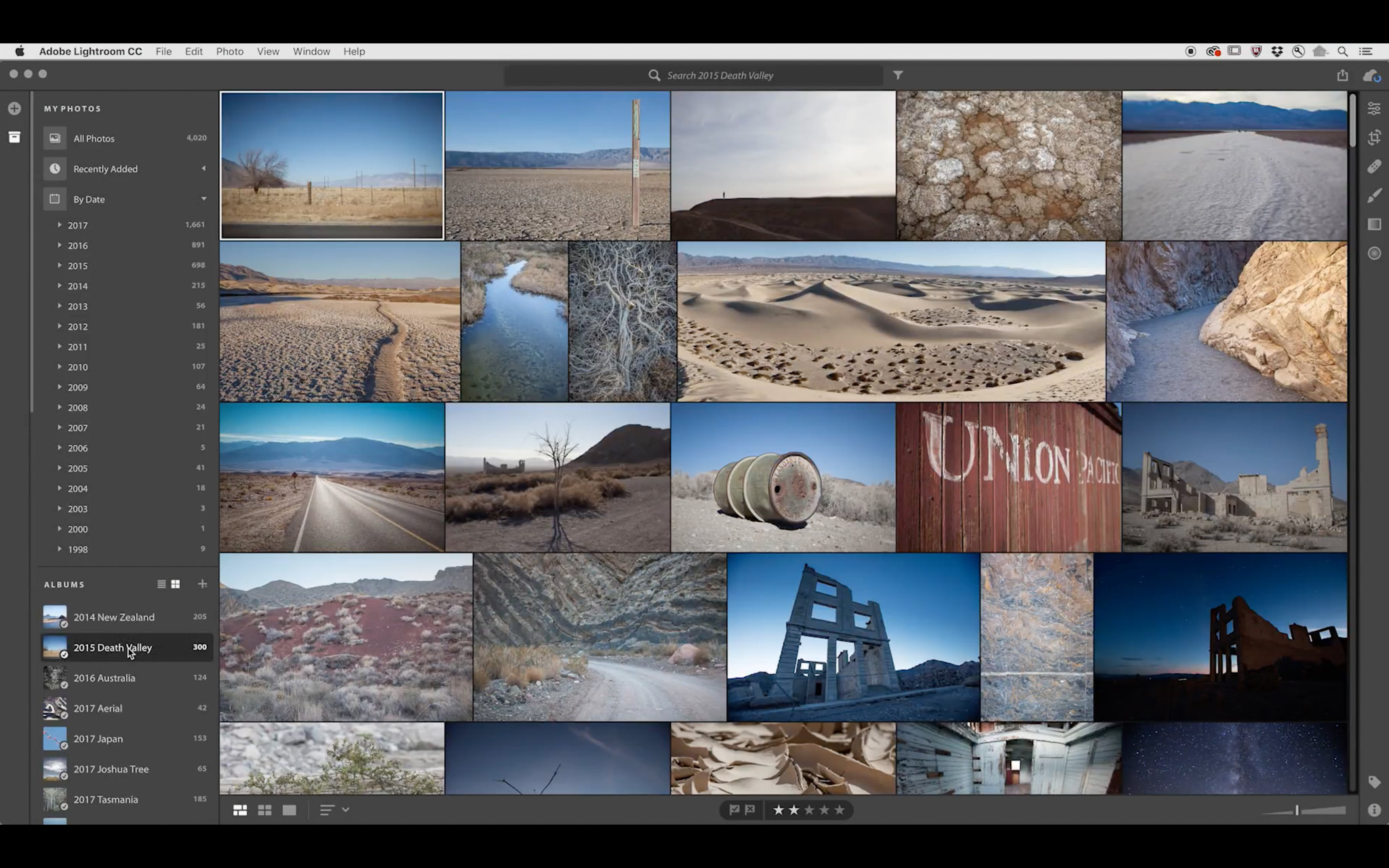The width and height of the screenshot is (1389, 868).
Task: Click the grid view icon in toolbar
Action: tap(264, 809)
